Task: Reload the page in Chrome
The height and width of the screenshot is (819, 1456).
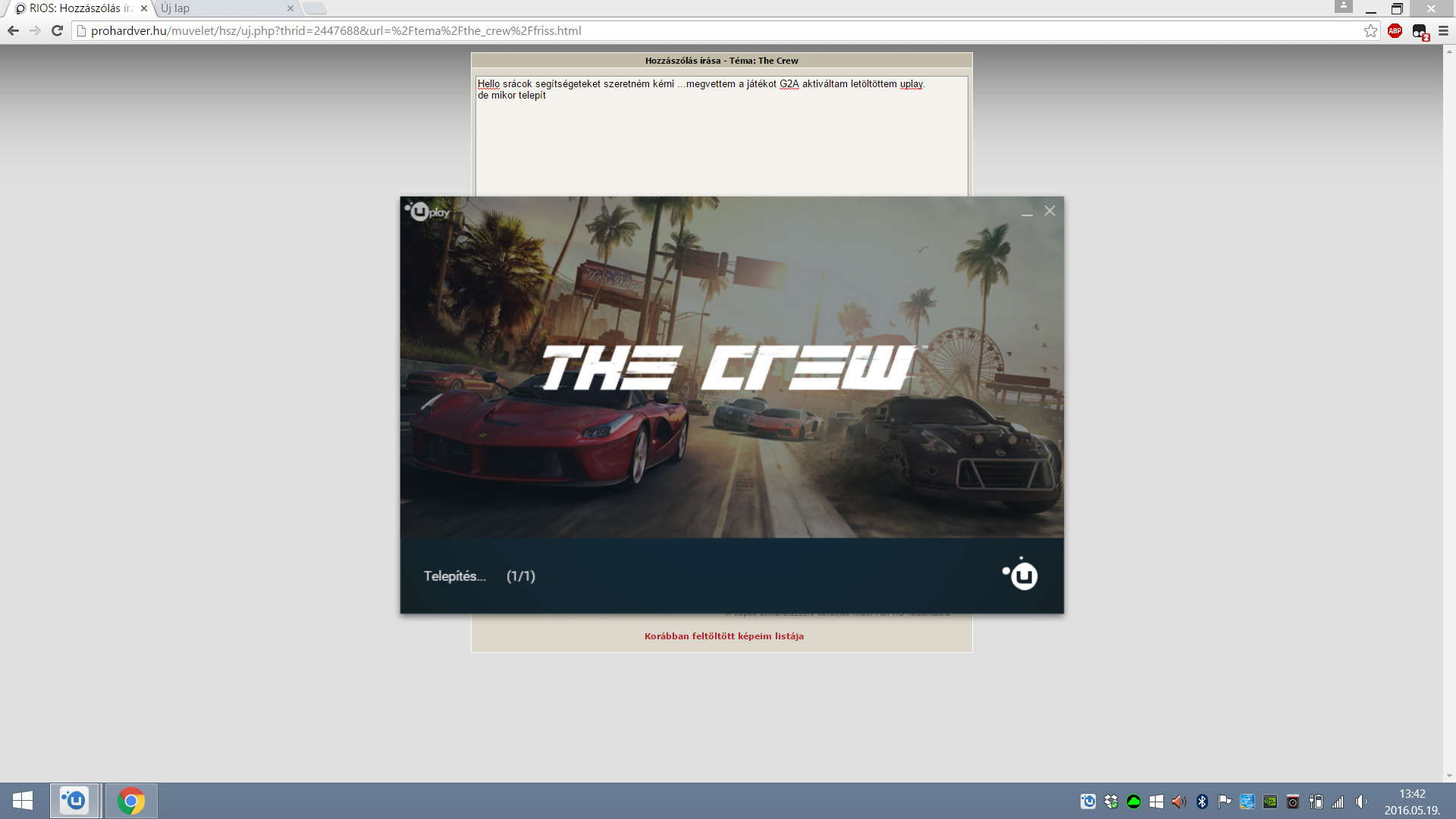Action: 57,31
